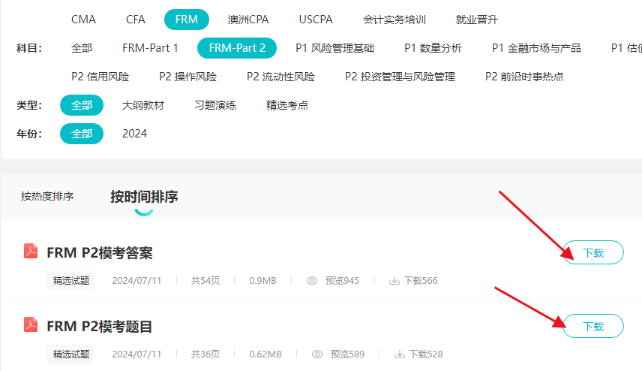
Task: Filter type by 精选考点
Action: (287, 105)
